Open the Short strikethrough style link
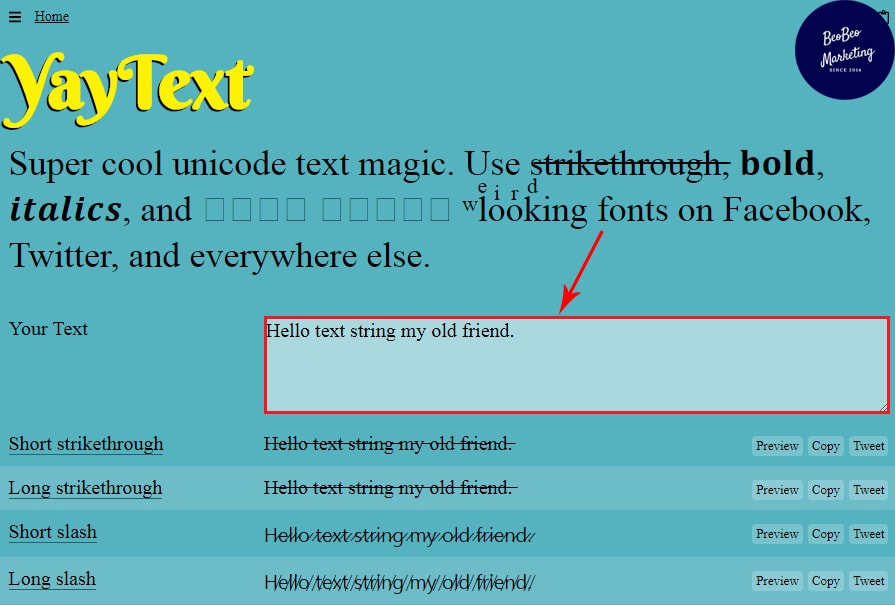The width and height of the screenshot is (895, 605). (86, 444)
